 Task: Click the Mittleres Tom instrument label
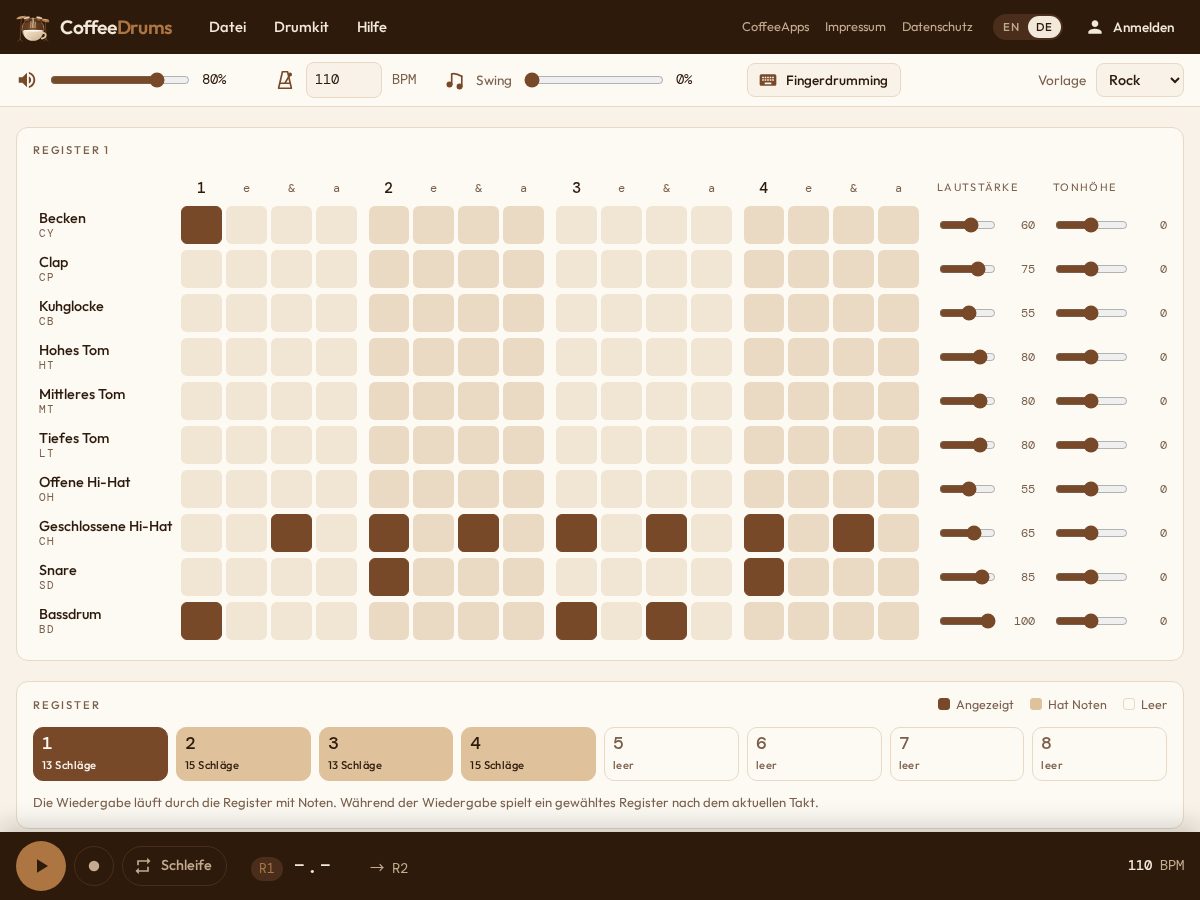[x=82, y=394]
